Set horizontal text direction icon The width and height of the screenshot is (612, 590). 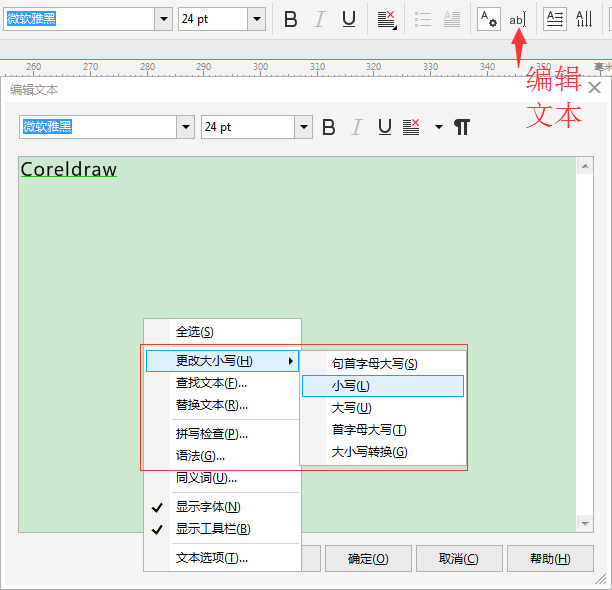[x=555, y=19]
